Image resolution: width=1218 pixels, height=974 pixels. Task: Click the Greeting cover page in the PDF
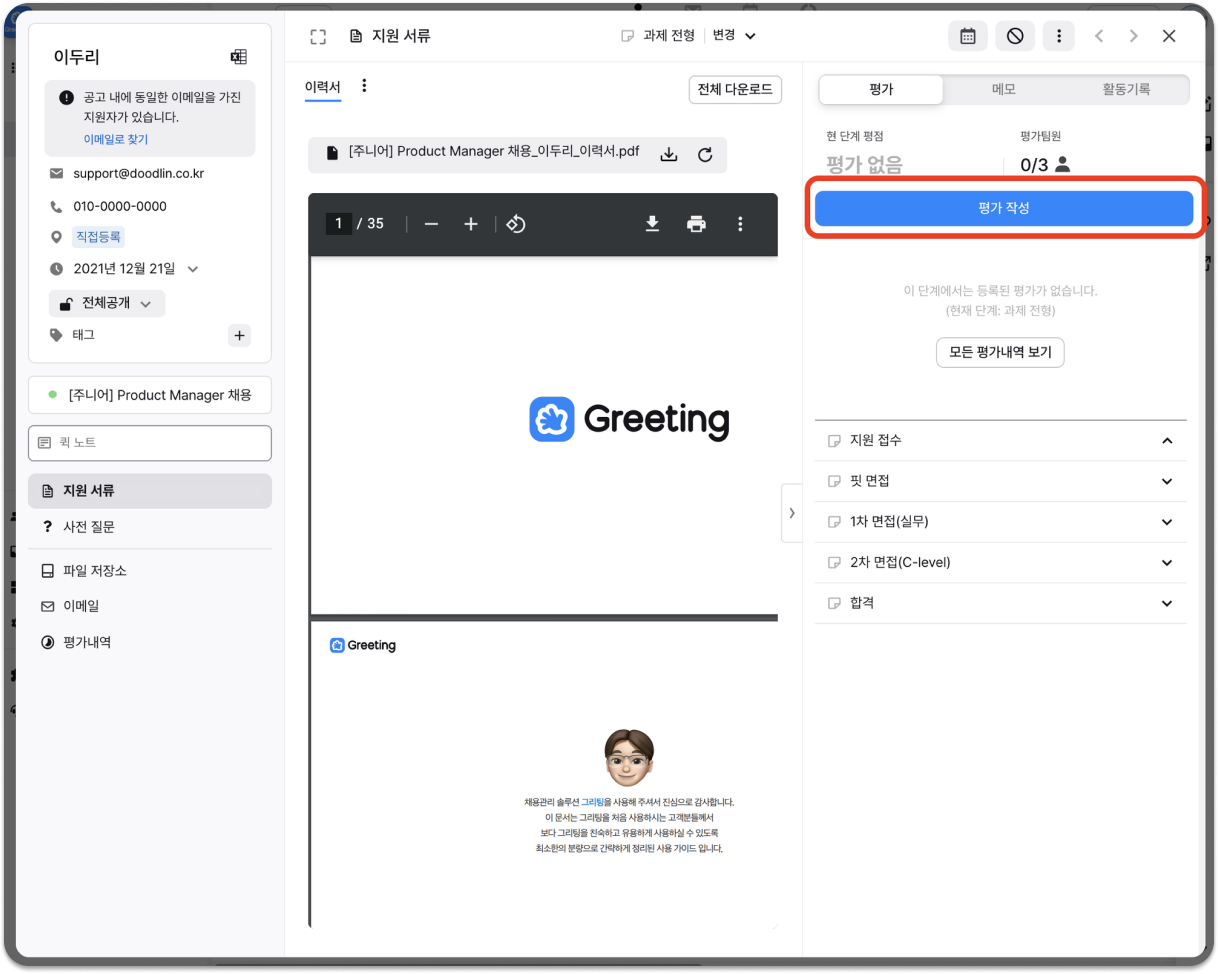543,435
